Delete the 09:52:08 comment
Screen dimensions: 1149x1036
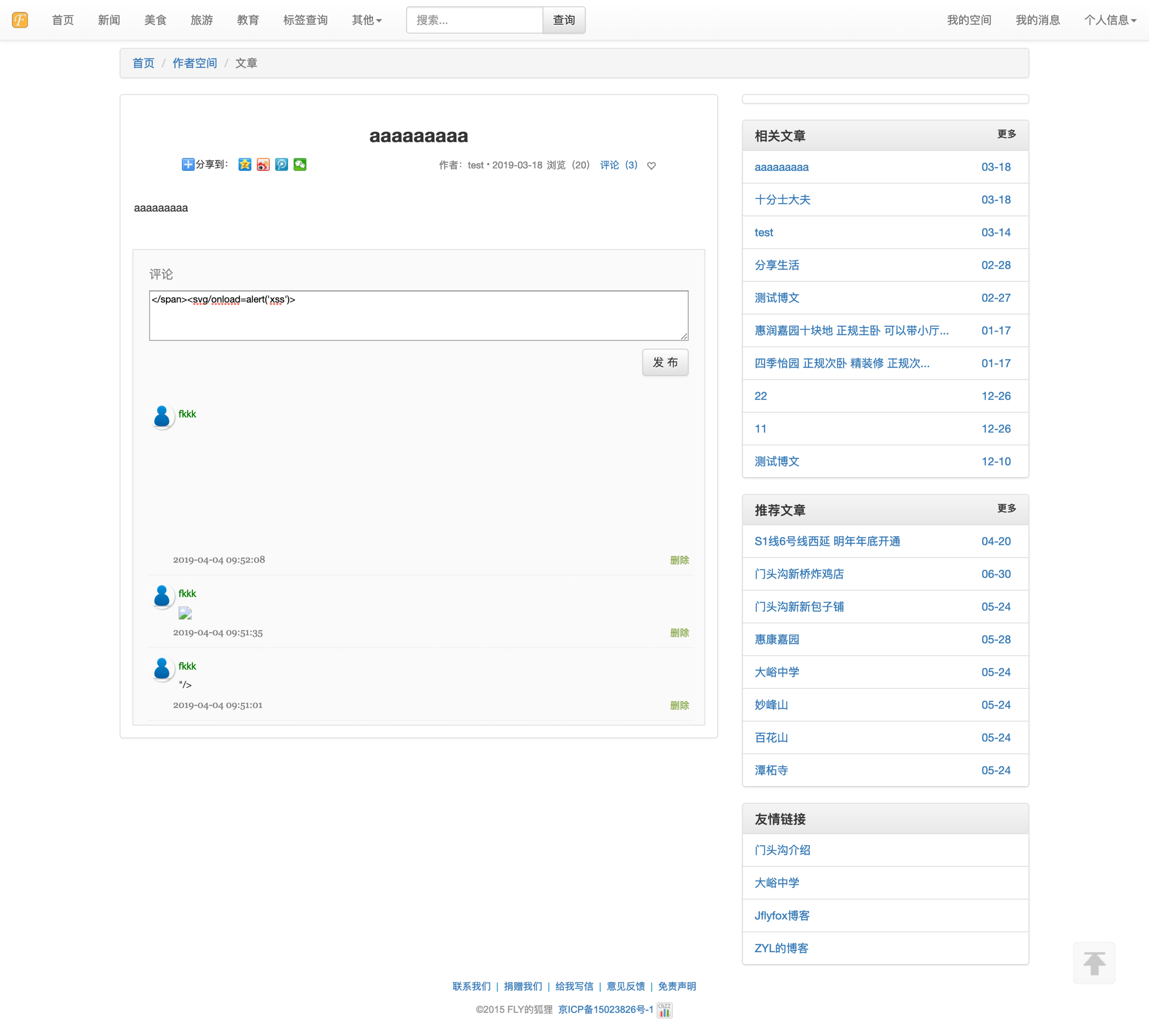[679, 560]
